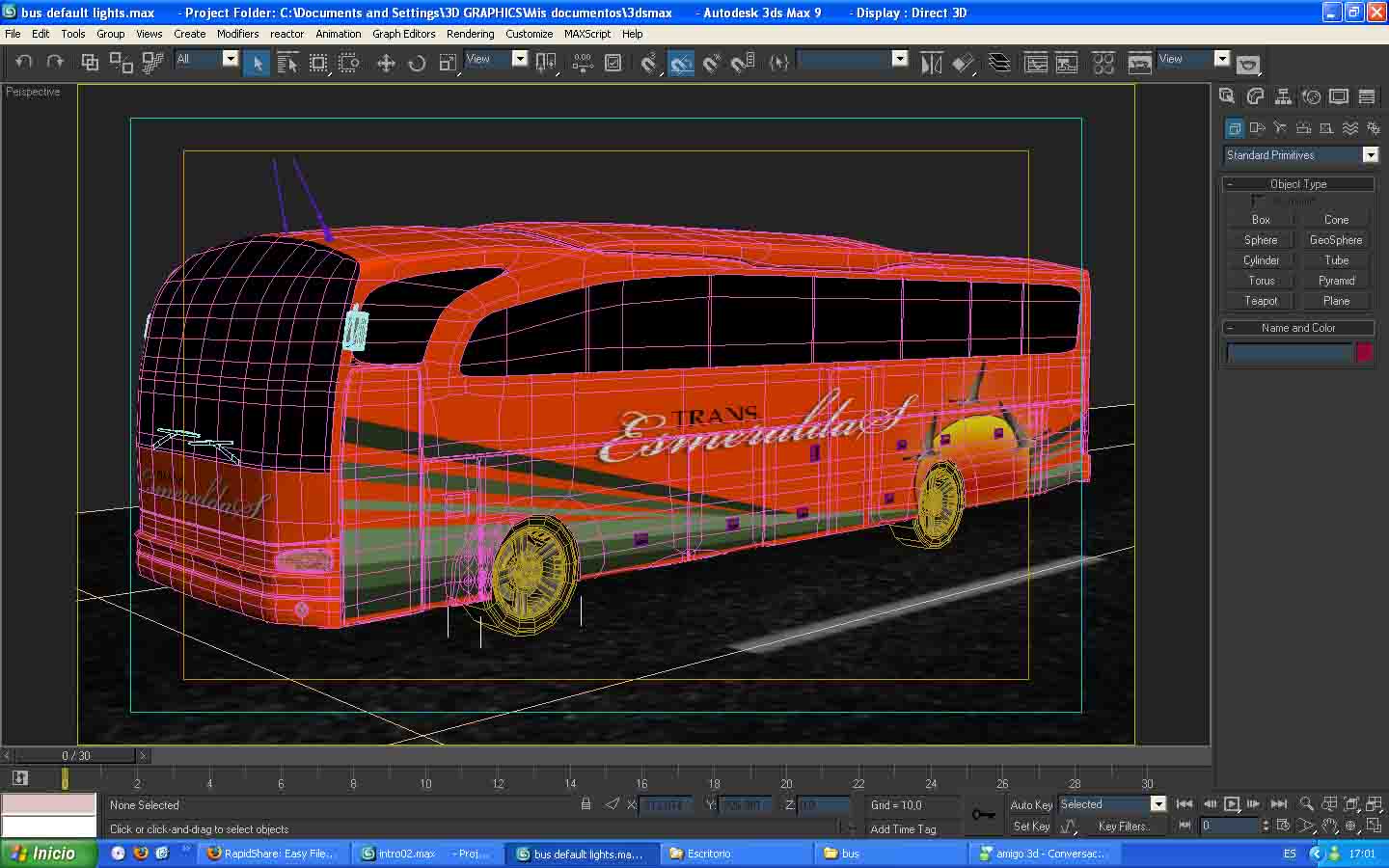
Task: Open the Rendering menu
Action: [x=470, y=34]
